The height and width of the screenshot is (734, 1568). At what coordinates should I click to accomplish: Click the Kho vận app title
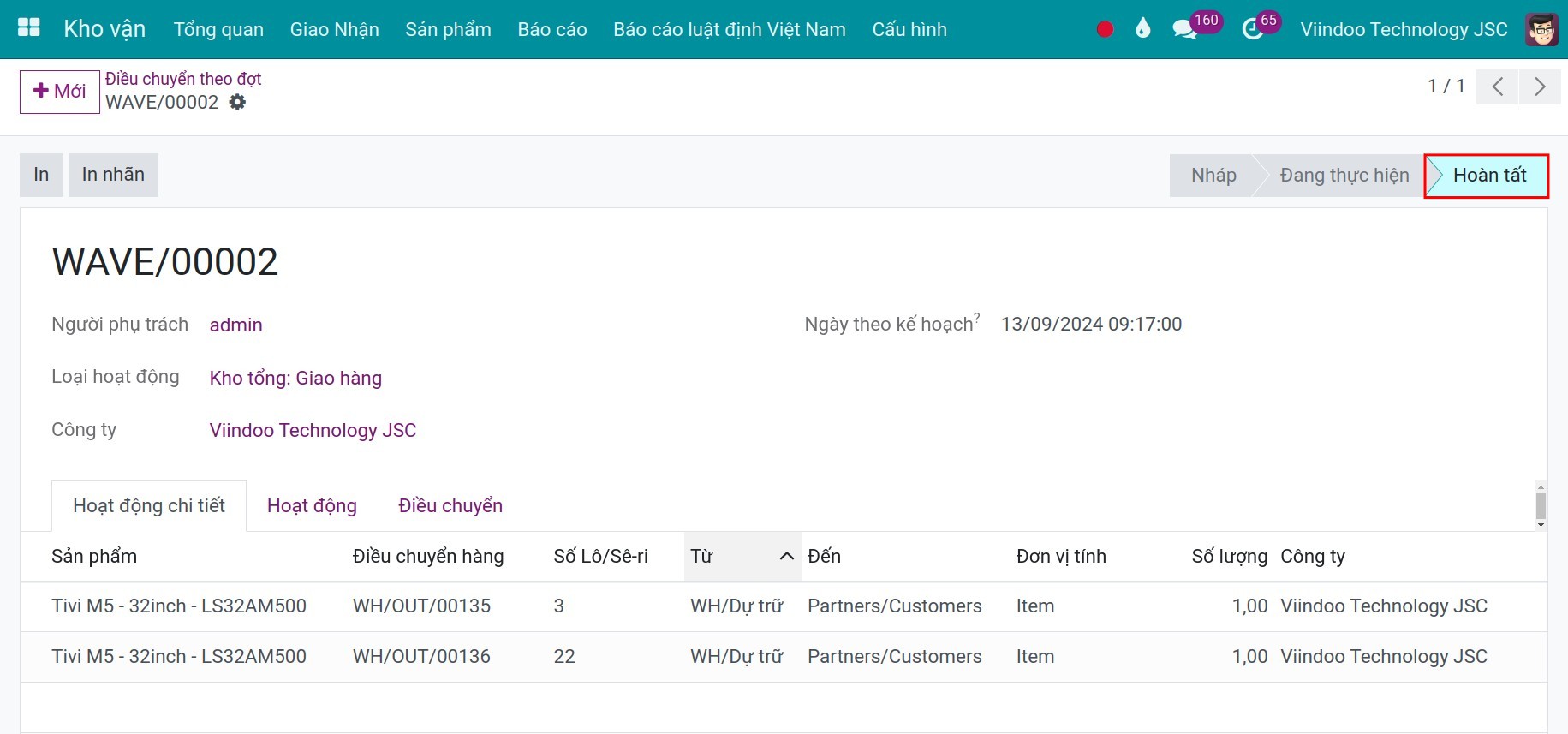point(104,29)
